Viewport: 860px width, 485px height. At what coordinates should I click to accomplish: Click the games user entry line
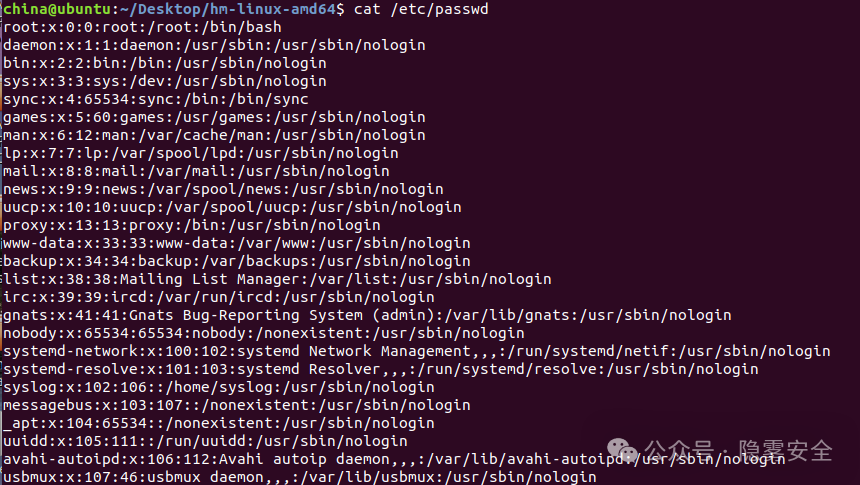pos(214,117)
